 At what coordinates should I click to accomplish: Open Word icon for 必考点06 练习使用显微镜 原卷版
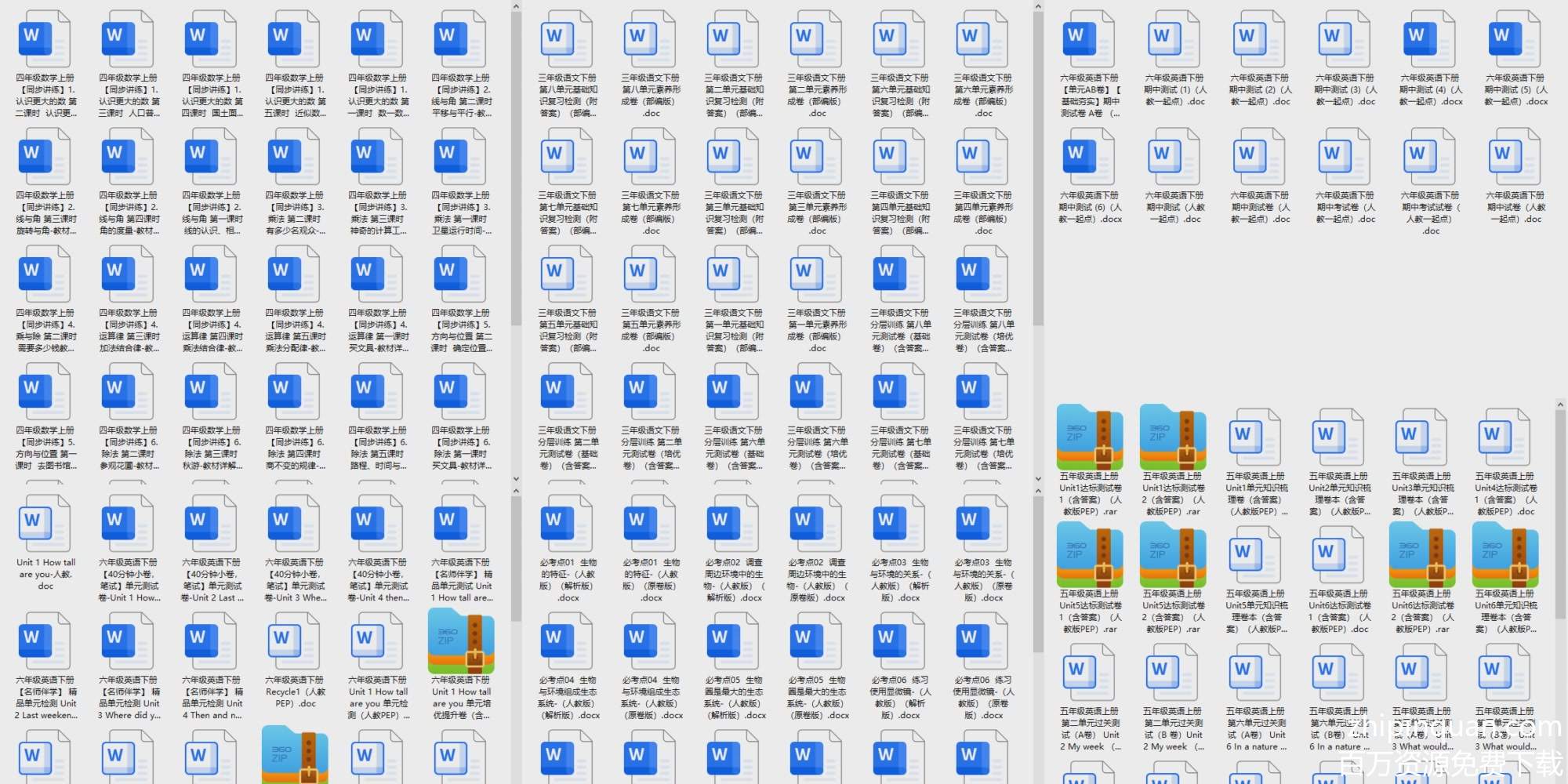coord(983,641)
